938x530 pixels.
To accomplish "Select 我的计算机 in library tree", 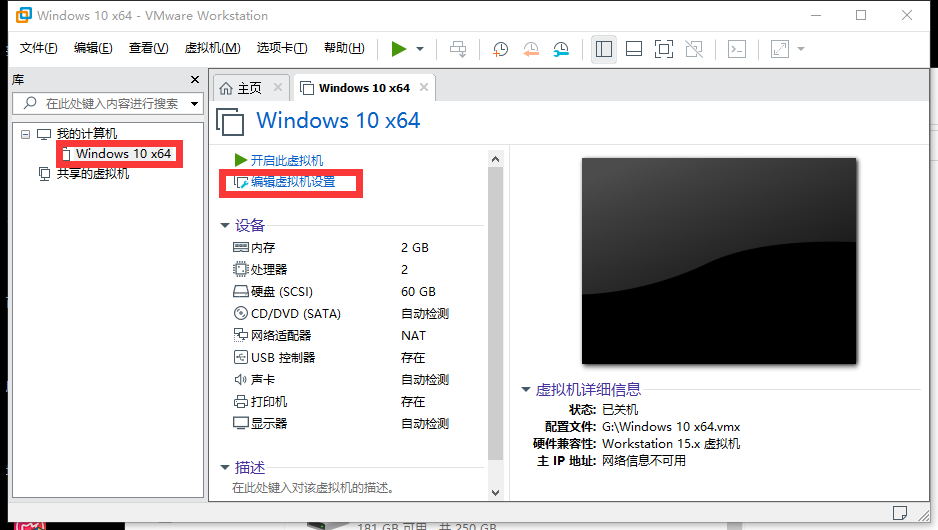I will click(x=87, y=133).
